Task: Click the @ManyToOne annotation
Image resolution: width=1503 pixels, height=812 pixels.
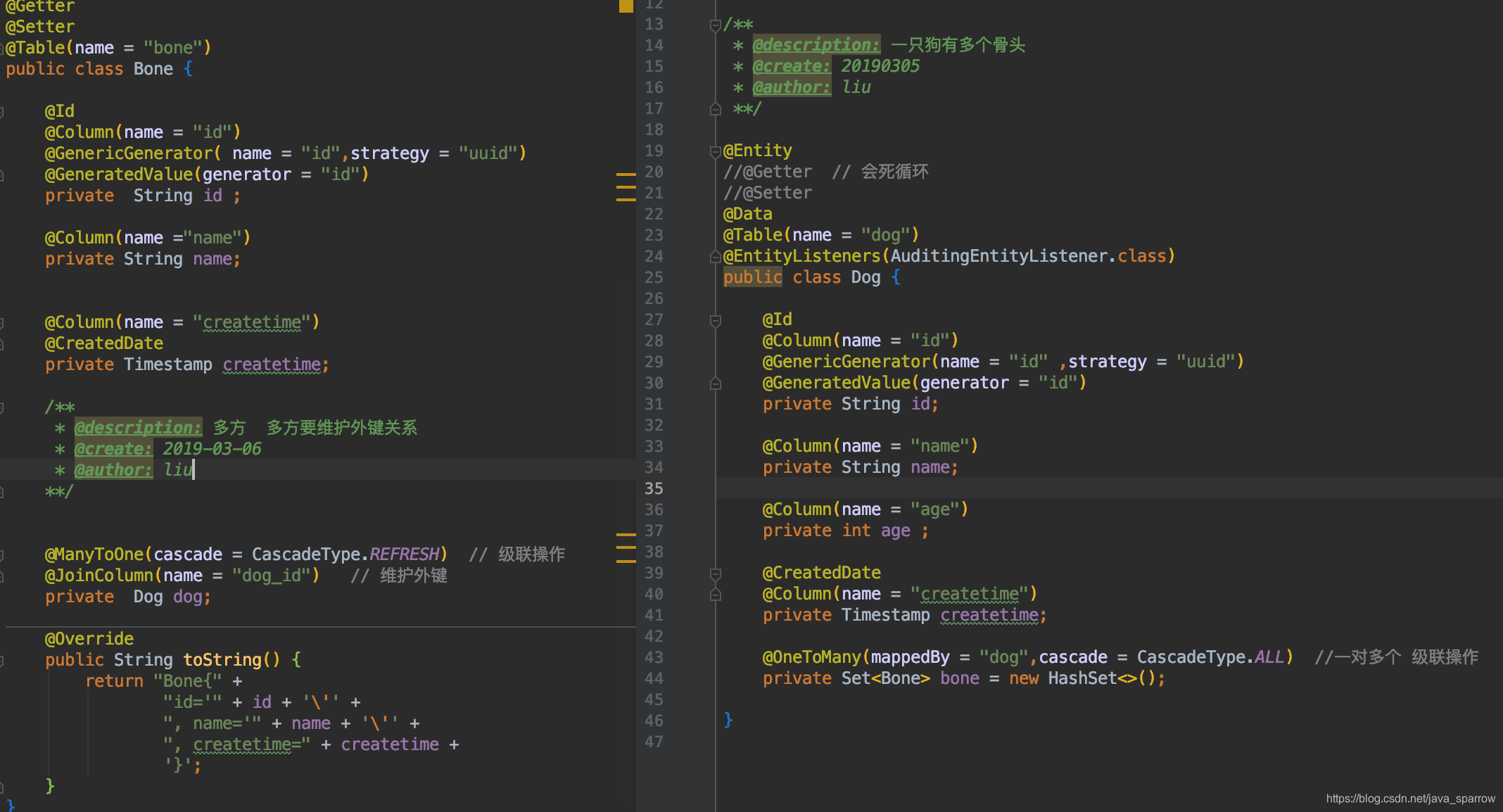Action: coord(94,554)
